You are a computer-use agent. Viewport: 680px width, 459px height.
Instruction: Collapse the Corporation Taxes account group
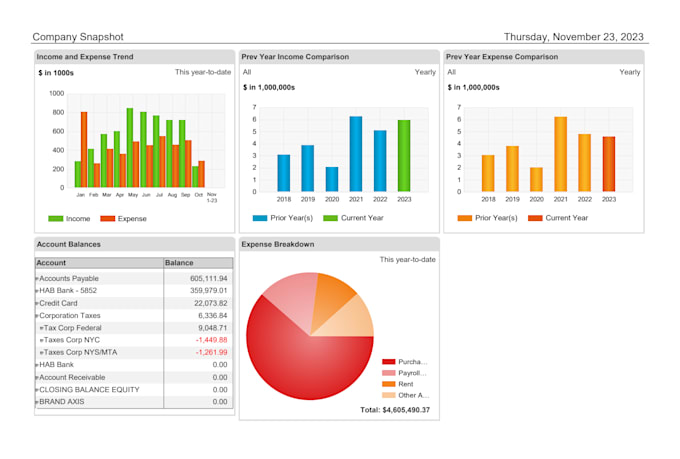[37, 316]
